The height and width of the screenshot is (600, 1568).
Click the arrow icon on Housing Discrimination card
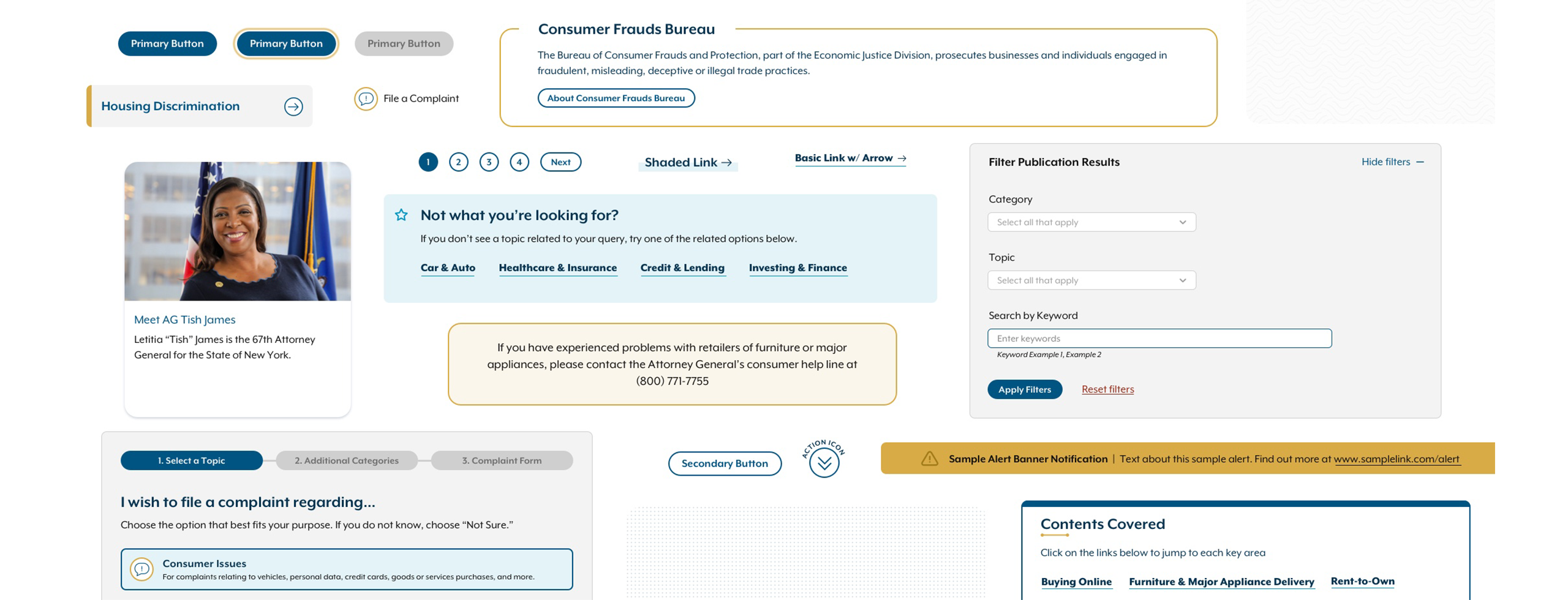coord(294,106)
